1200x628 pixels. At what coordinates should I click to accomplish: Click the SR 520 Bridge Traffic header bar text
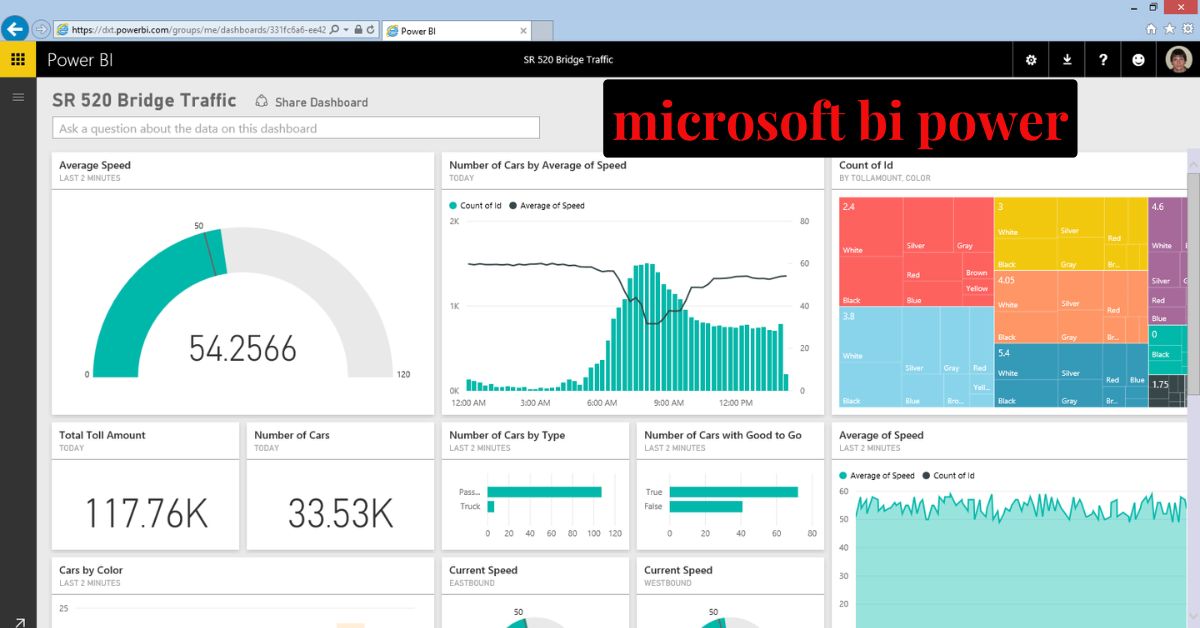(568, 60)
